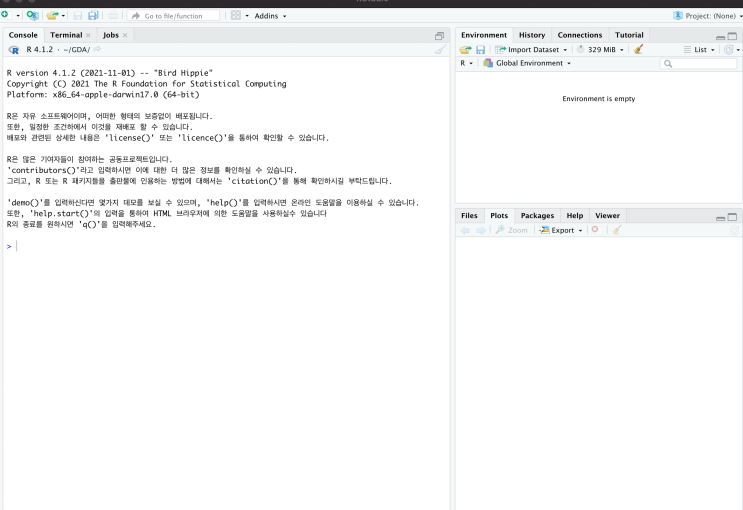Clear all plots with the broom icon

[616, 230]
